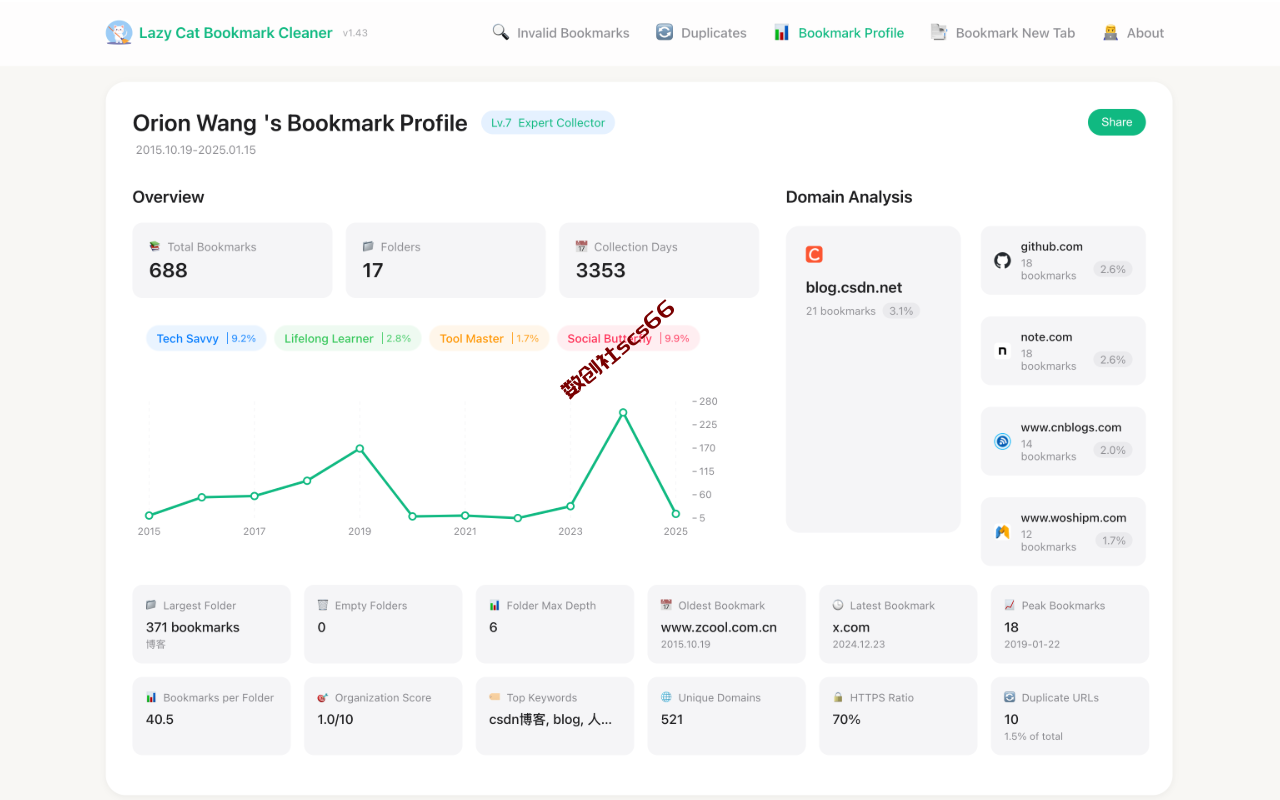Click the 2019-01-22 peak date
The image size is (1280, 800).
tap(1032, 644)
